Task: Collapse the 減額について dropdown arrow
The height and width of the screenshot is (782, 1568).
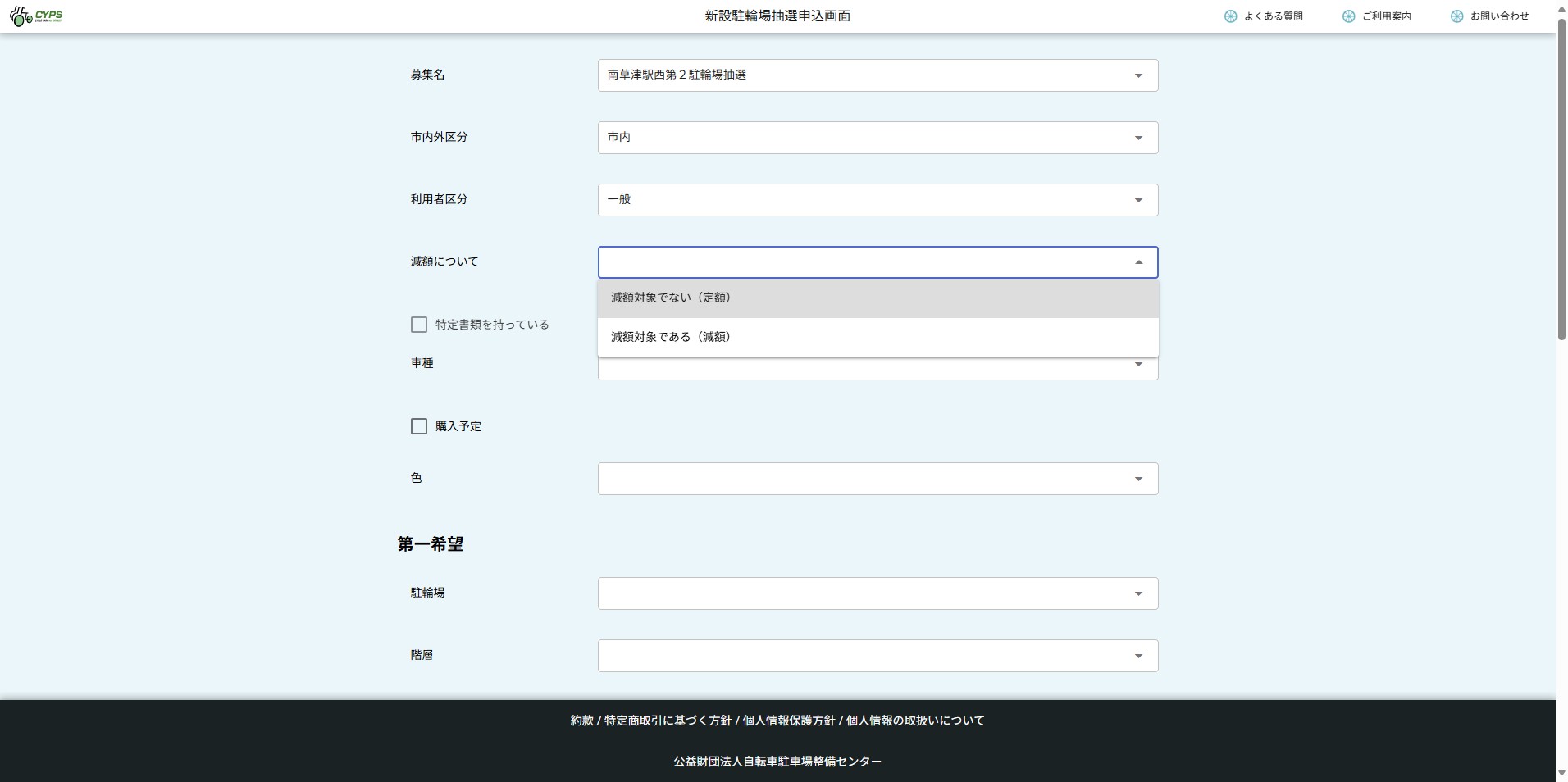Action: tap(1138, 262)
